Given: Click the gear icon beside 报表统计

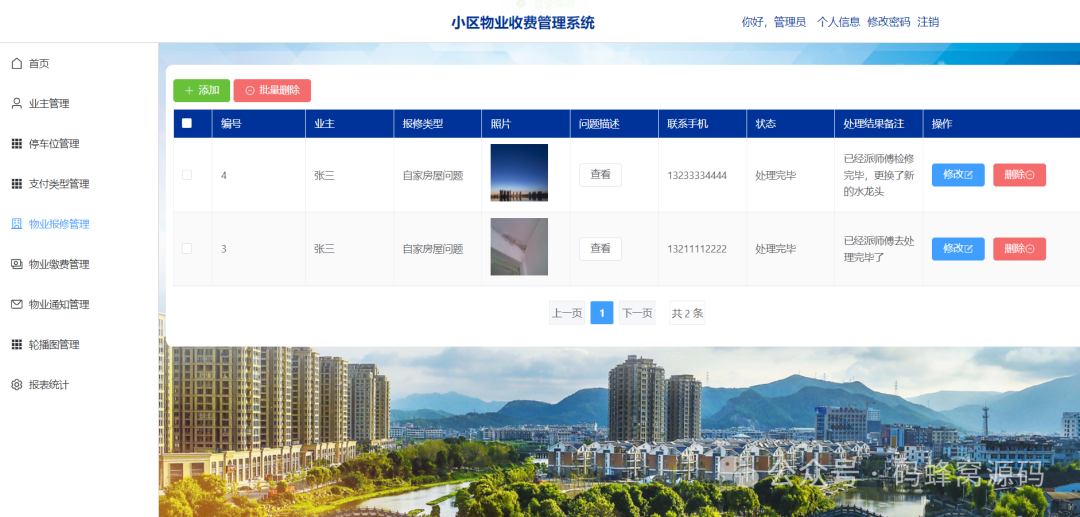Looking at the screenshot, I should (17, 385).
